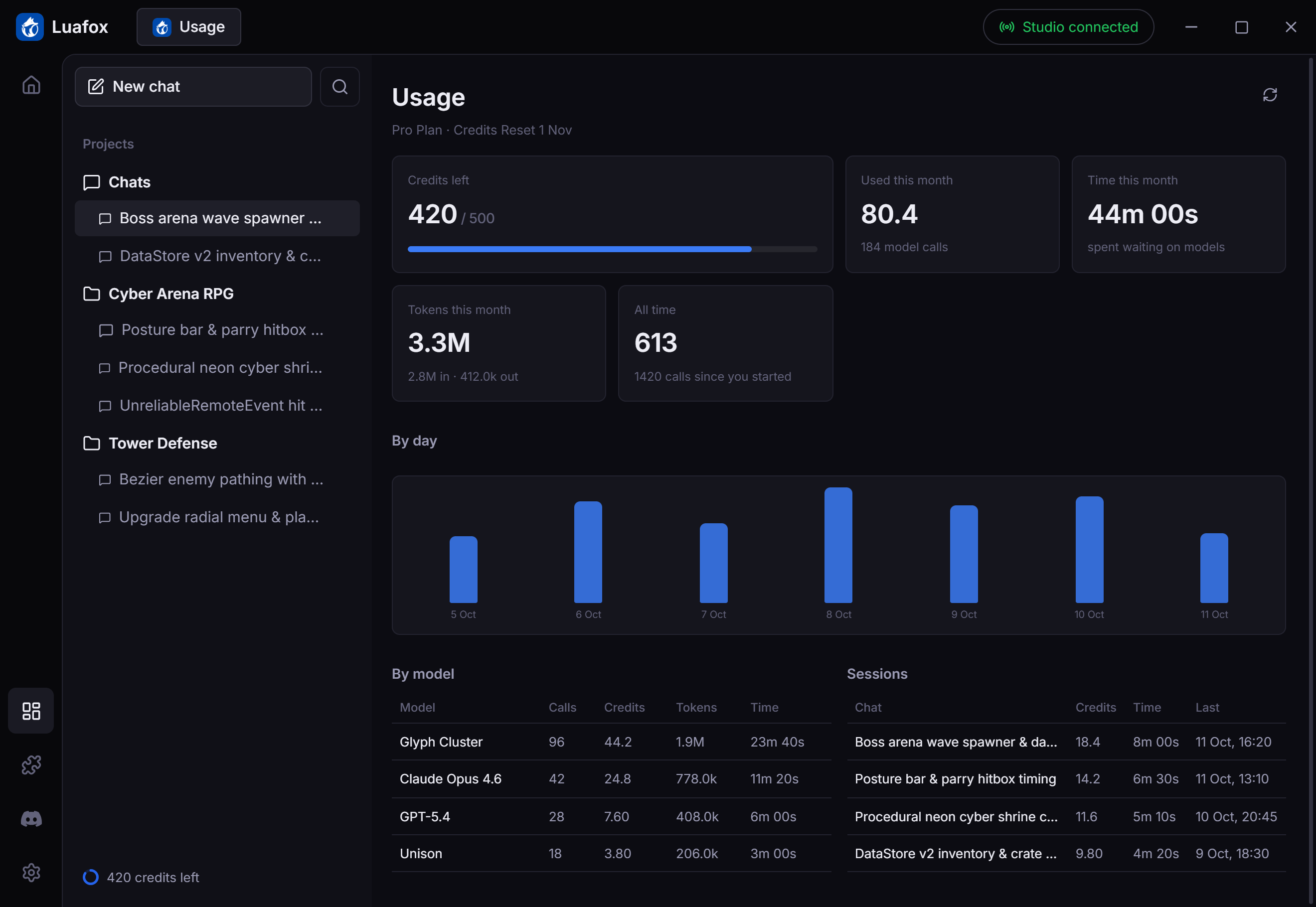The image size is (1316, 907).
Task: Open Posture bar & parry hitbox chat in sidebar
Action: point(217,329)
